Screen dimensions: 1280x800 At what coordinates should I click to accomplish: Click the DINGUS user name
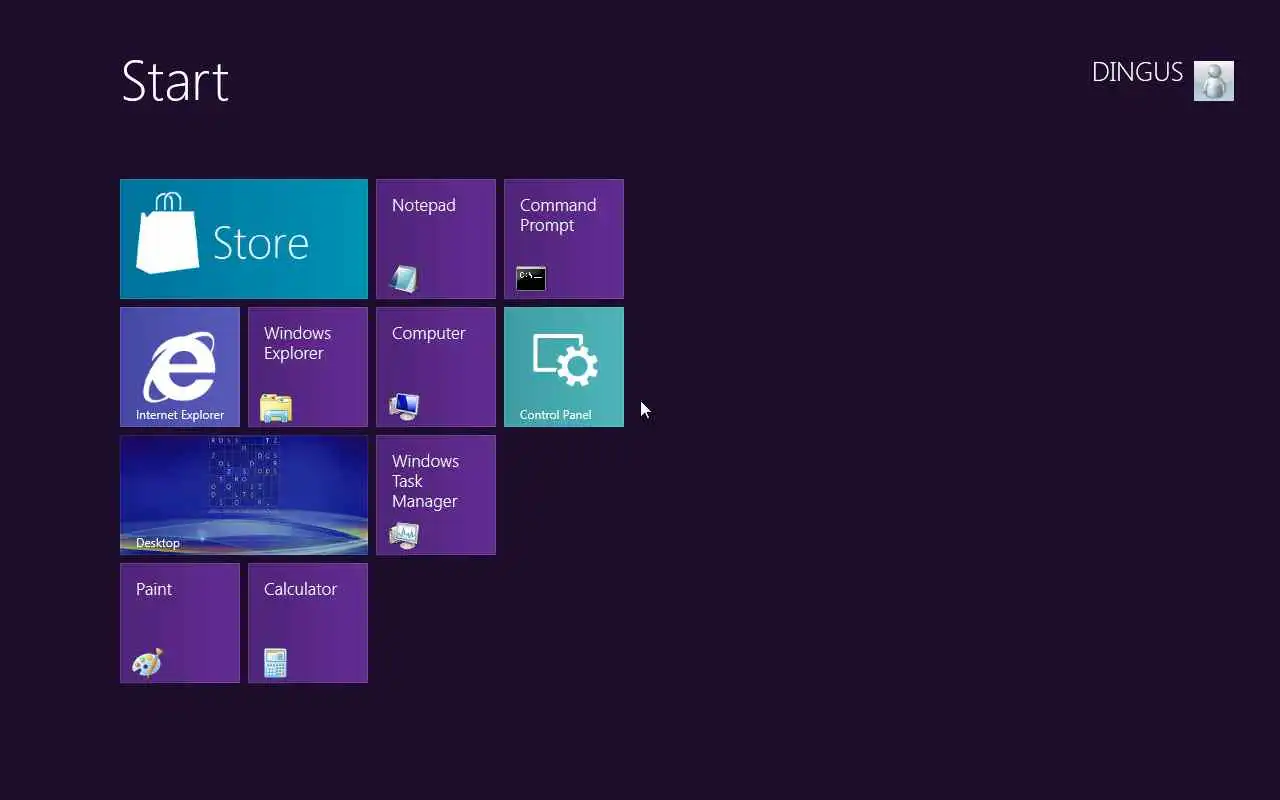pyautogui.click(x=1137, y=73)
